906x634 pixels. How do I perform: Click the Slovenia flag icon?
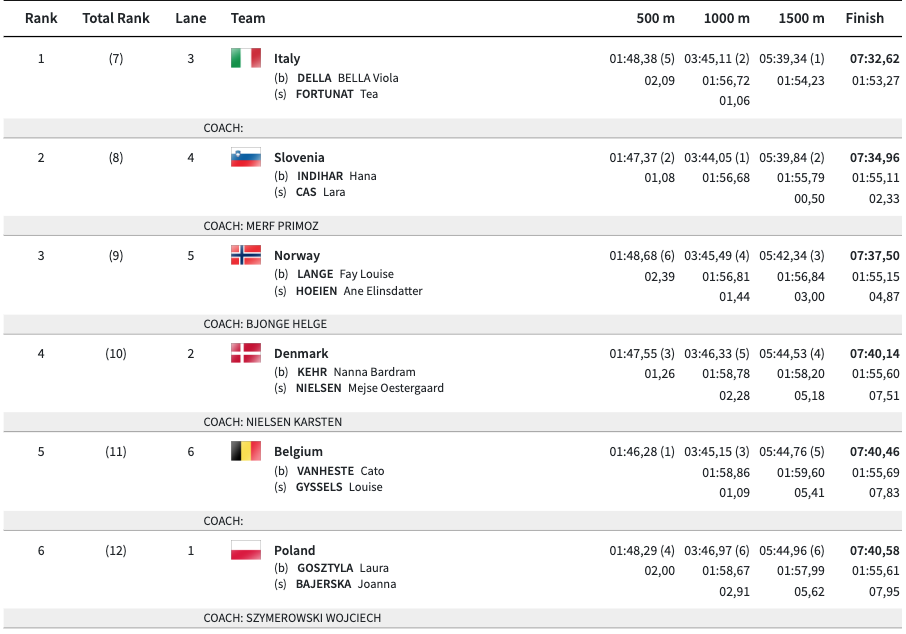(x=246, y=157)
